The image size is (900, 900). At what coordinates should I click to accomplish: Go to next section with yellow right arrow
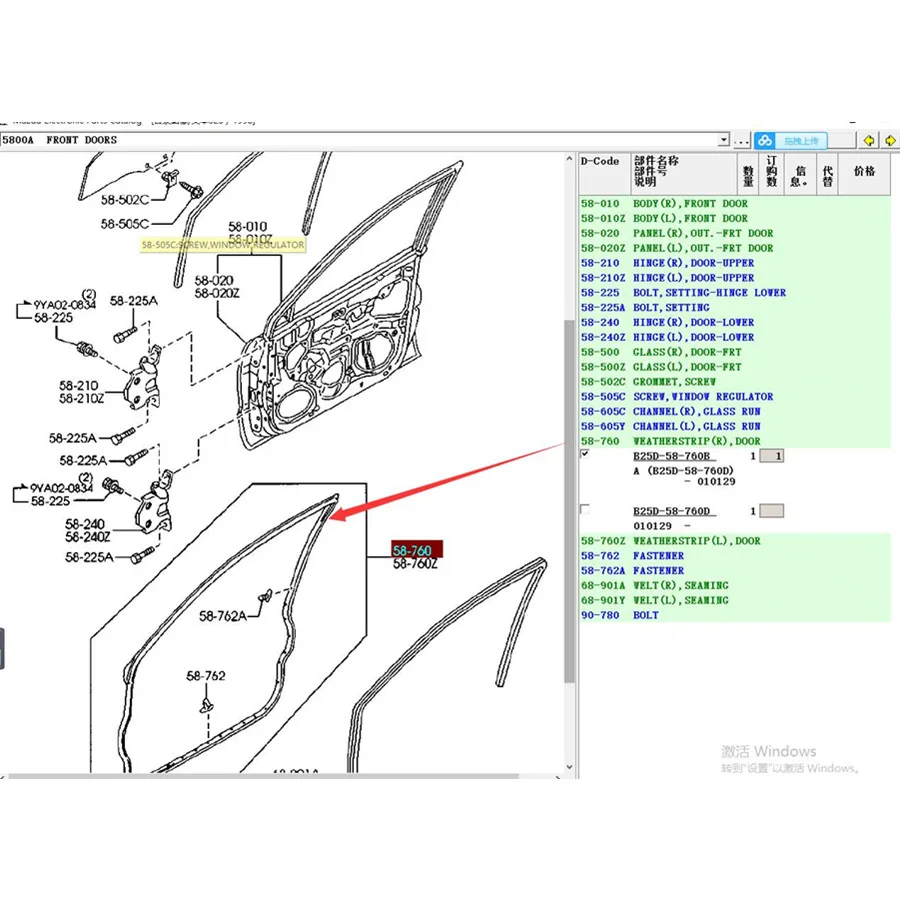(890, 140)
